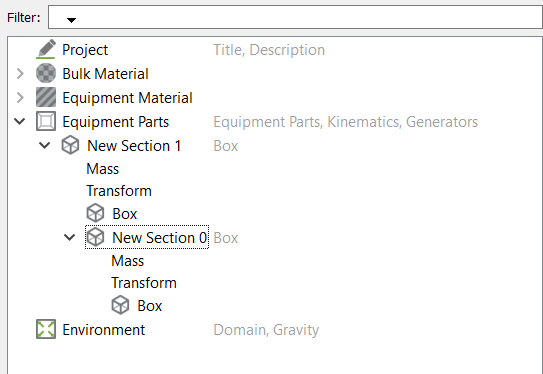Click the Project pencil icon
This screenshot has height=374, width=543.
tap(46, 49)
